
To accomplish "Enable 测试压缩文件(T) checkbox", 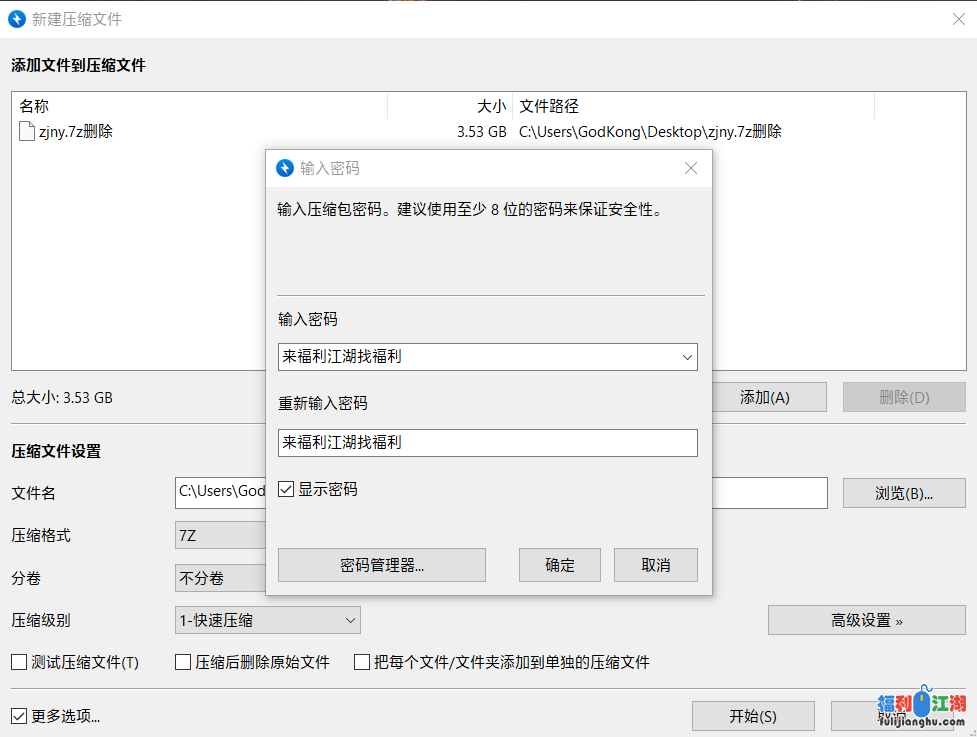I will [19, 662].
